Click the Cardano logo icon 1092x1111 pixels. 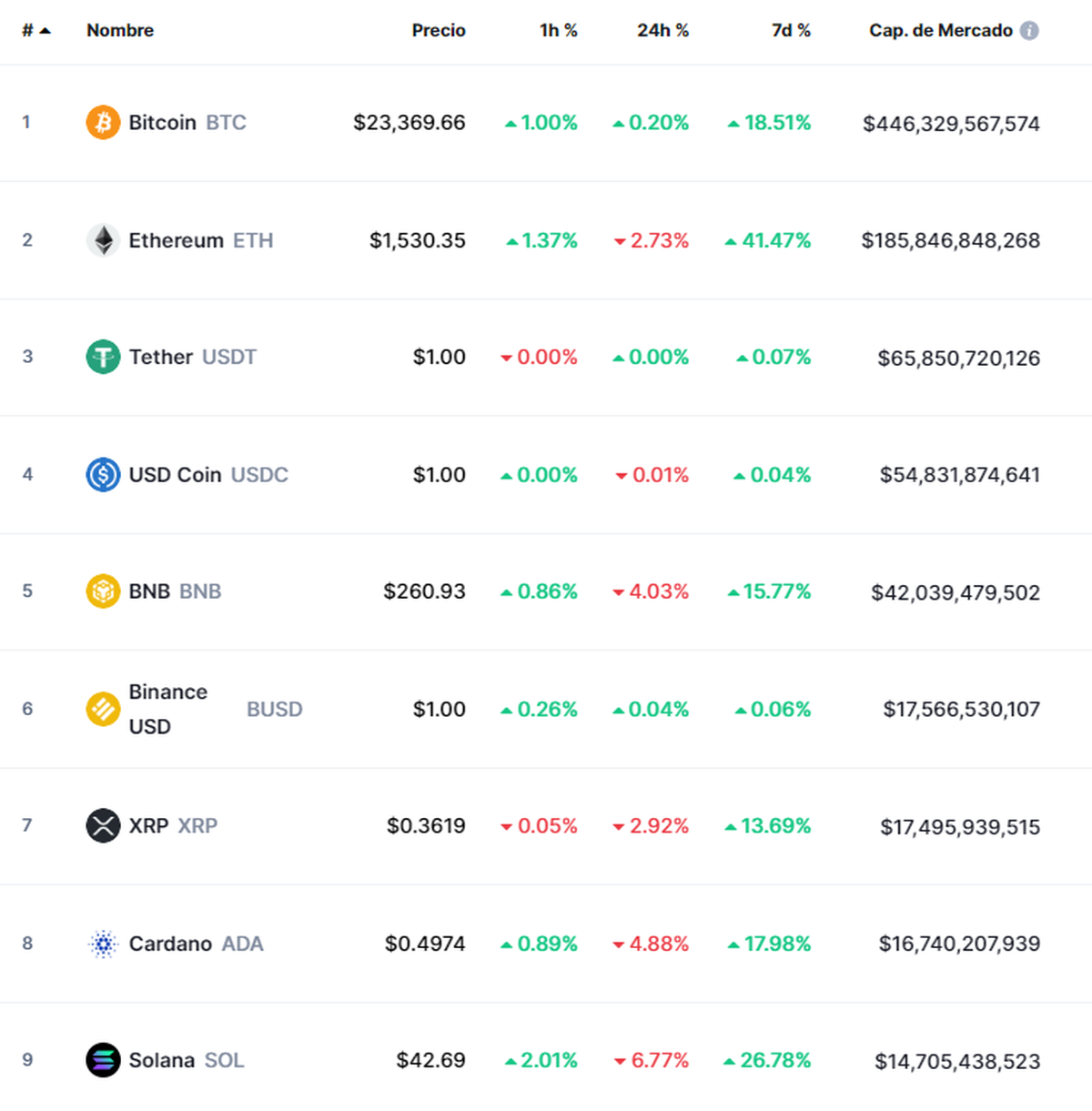pyautogui.click(x=103, y=944)
